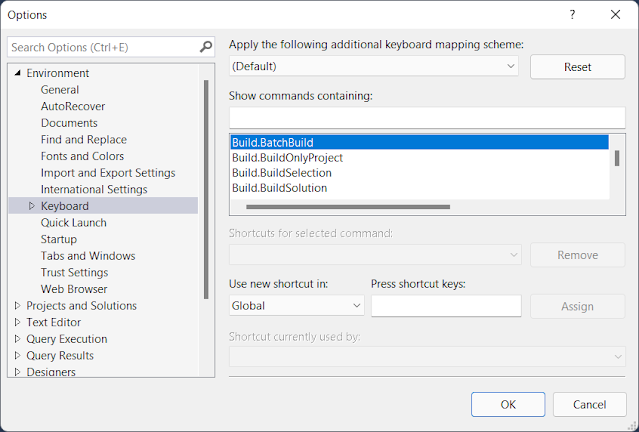Expand the Keyboard tree node
Viewport: 639px width, 432px height.
pyautogui.click(x=31, y=206)
